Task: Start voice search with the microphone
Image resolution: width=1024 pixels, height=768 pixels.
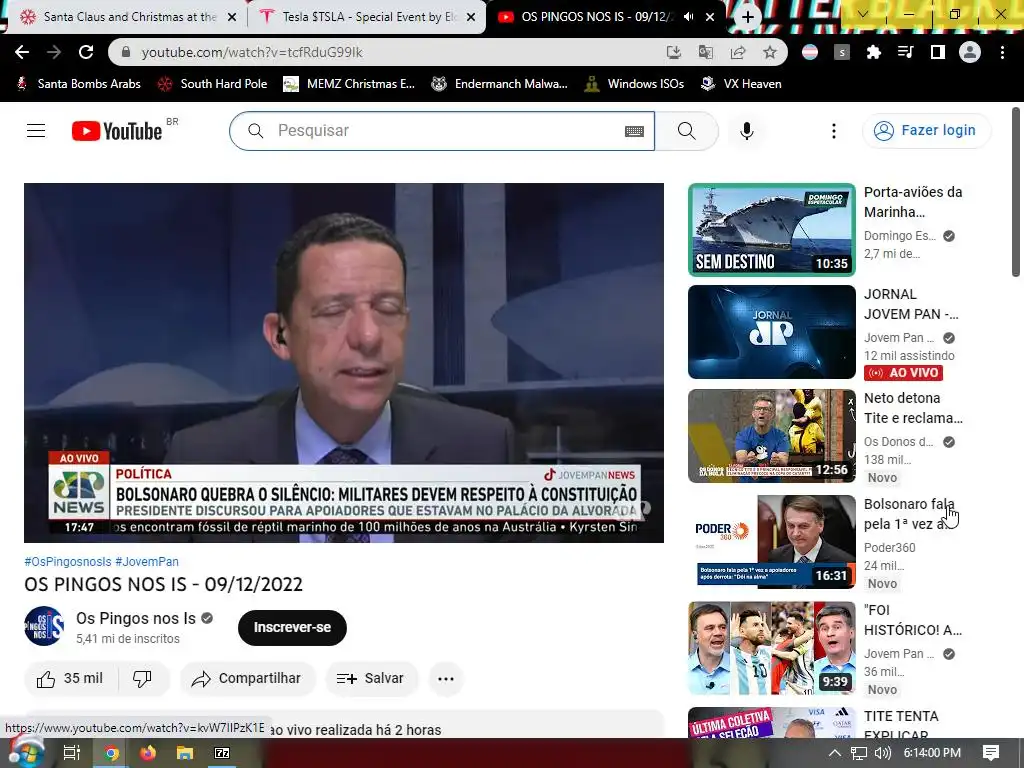Action: coord(746,131)
